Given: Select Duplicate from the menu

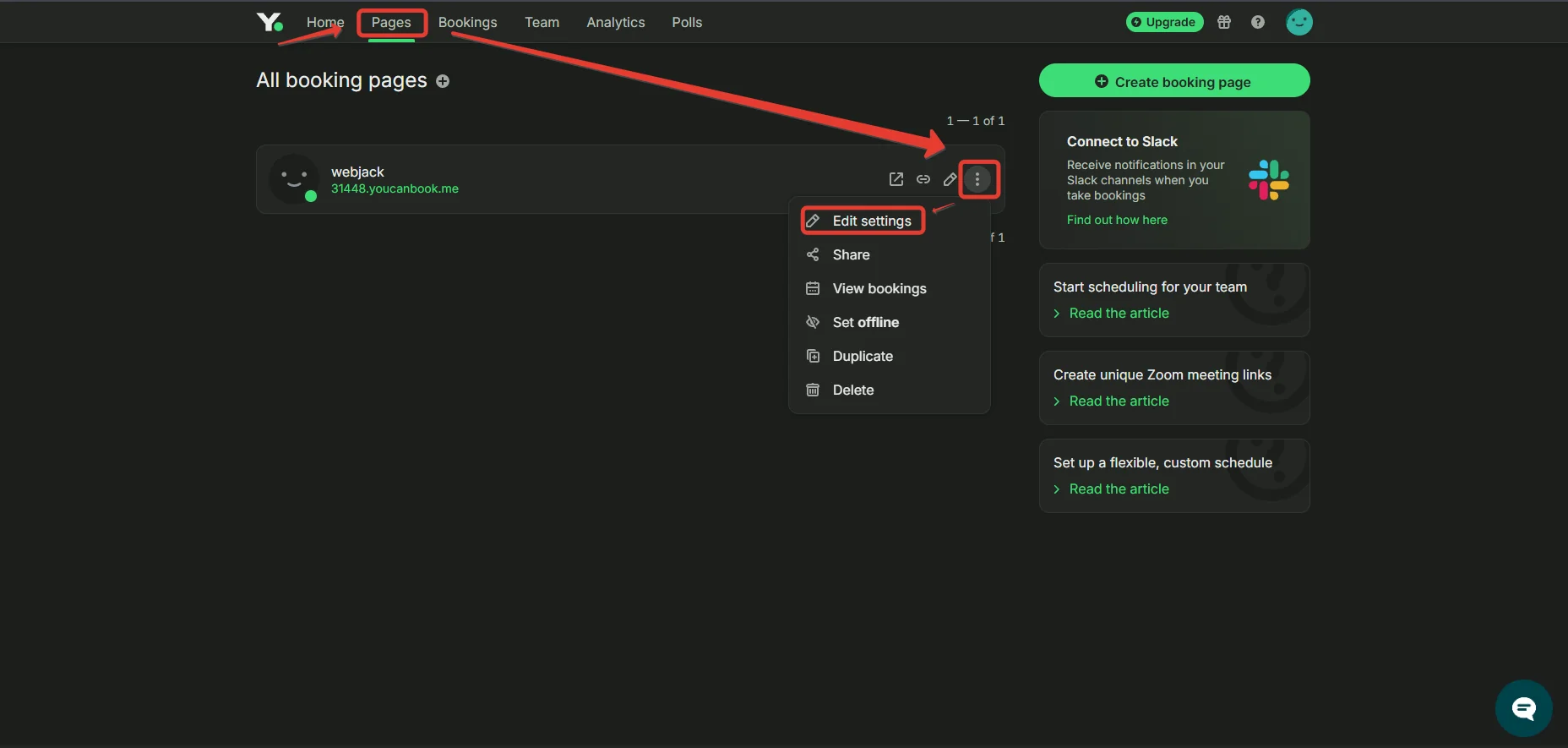Looking at the screenshot, I should pyautogui.click(x=889, y=356).
